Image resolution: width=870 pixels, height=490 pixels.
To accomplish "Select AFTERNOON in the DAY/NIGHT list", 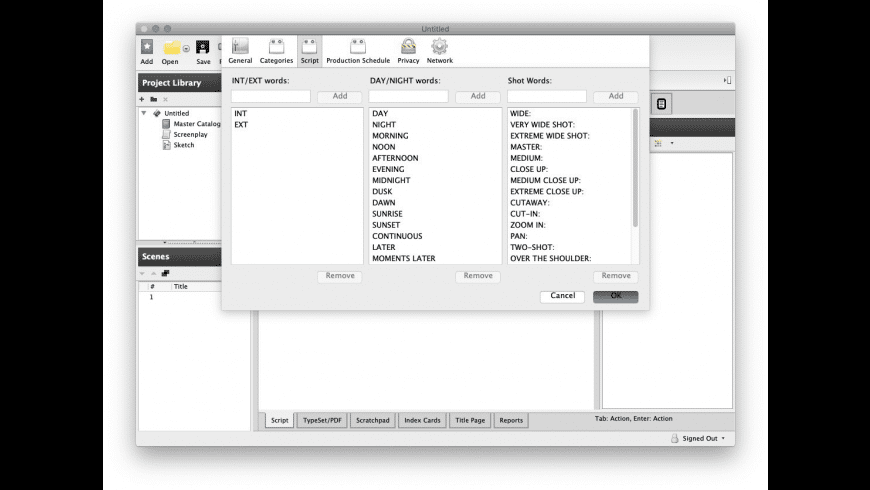I will click(x=395, y=158).
